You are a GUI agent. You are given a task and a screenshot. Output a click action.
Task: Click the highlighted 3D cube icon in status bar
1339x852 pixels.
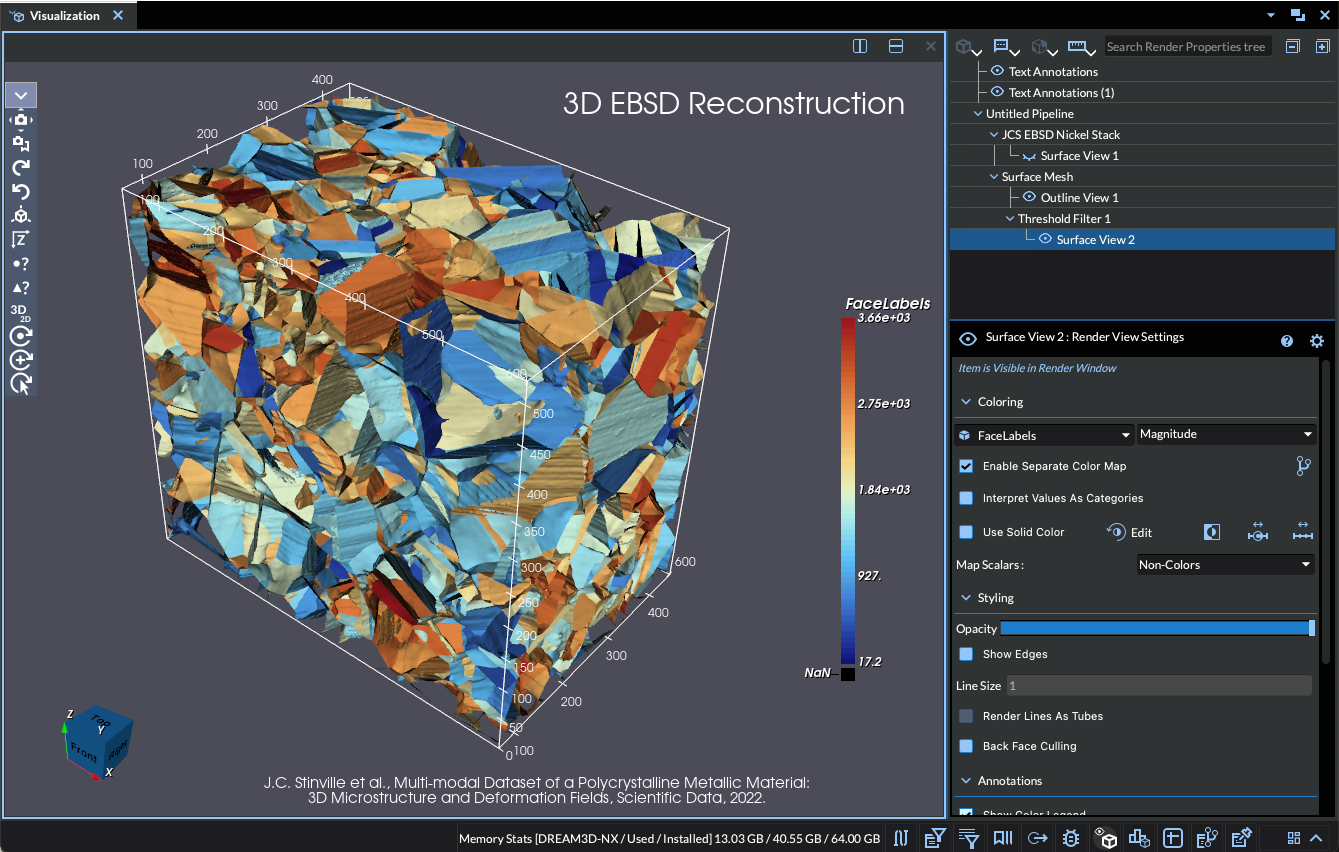coord(1106,837)
